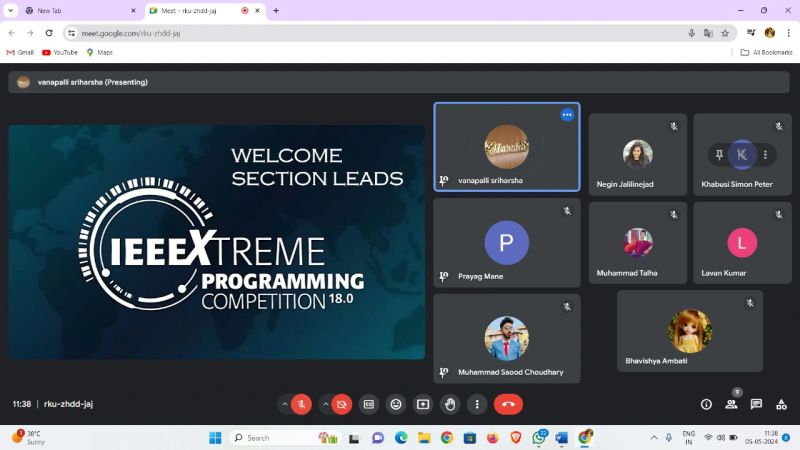Open meeting details info icon
This screenshot has width=800, height=450.
(706, 404)
